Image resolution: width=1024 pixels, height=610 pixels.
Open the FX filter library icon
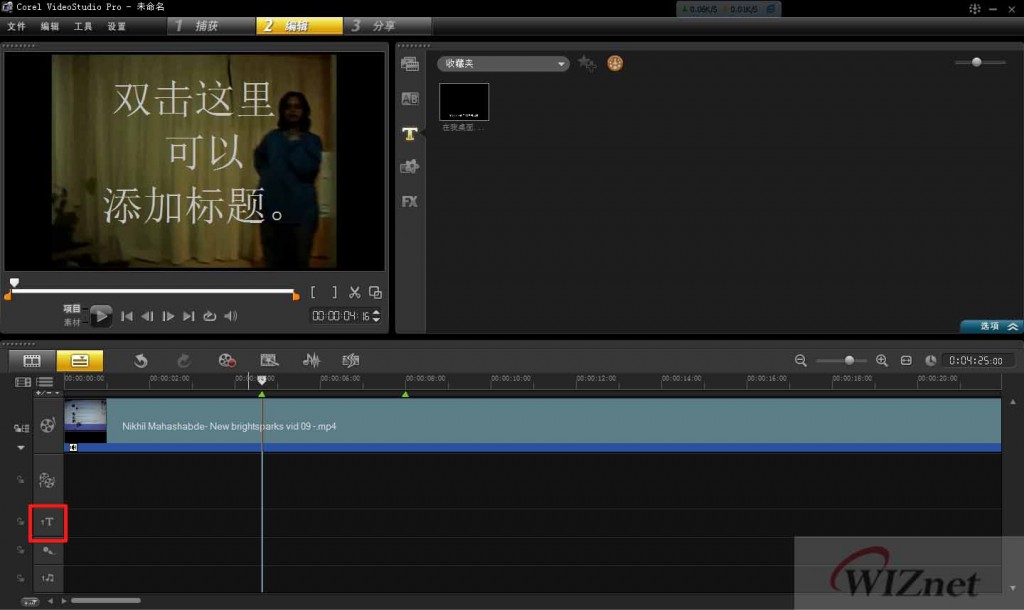pyautogui.click(x=409, y=201)
